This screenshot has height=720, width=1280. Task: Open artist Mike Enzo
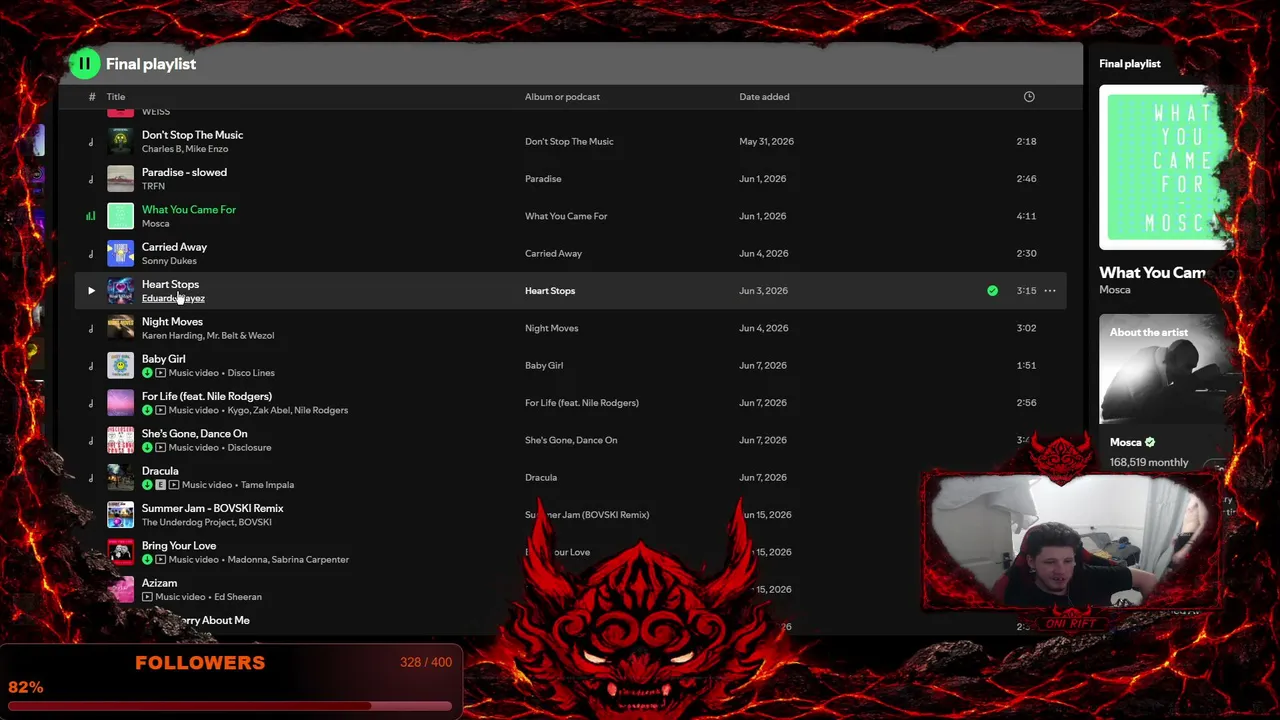(206, 149)
